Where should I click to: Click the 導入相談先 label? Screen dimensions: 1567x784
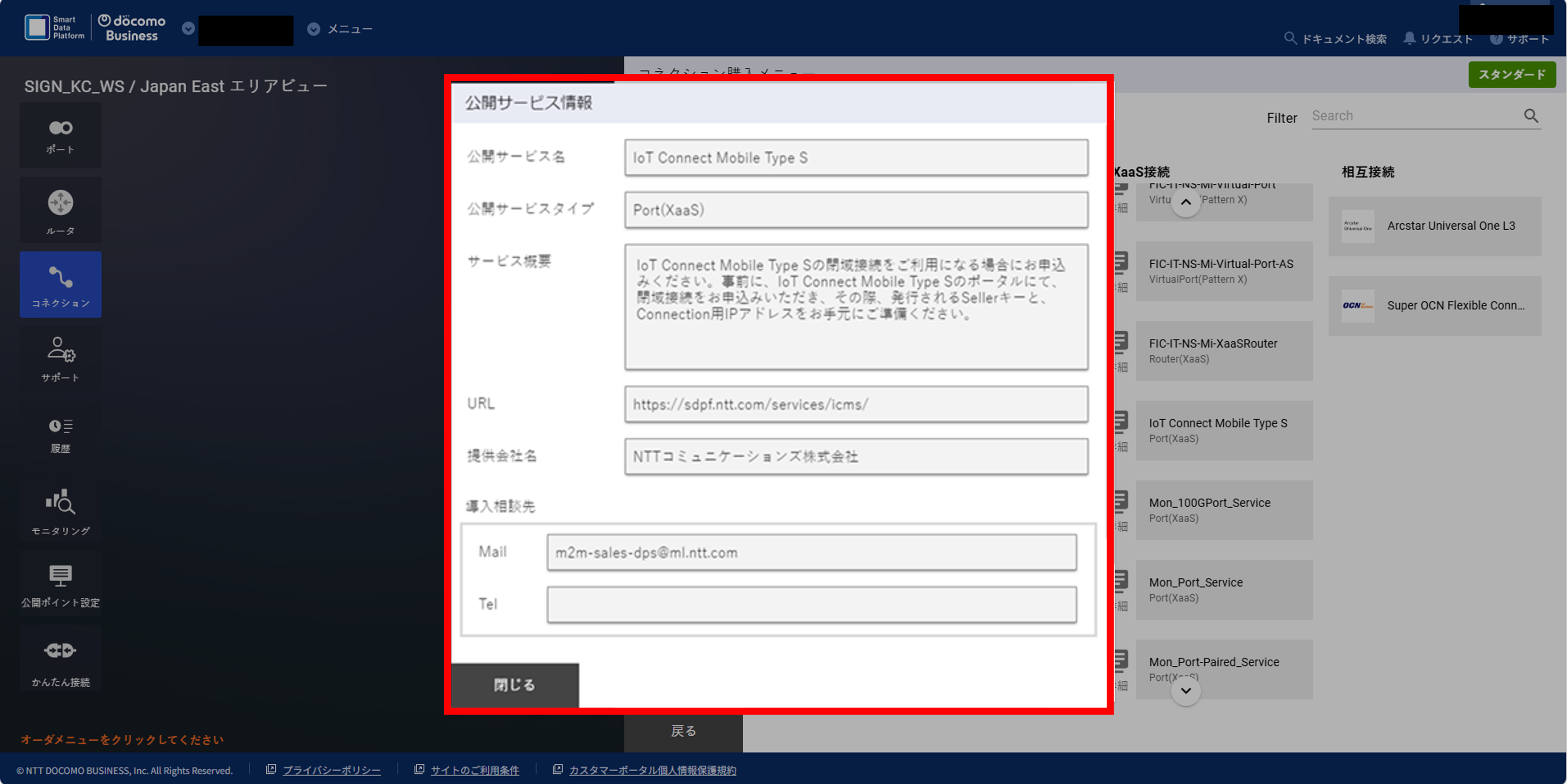[501, 506]
